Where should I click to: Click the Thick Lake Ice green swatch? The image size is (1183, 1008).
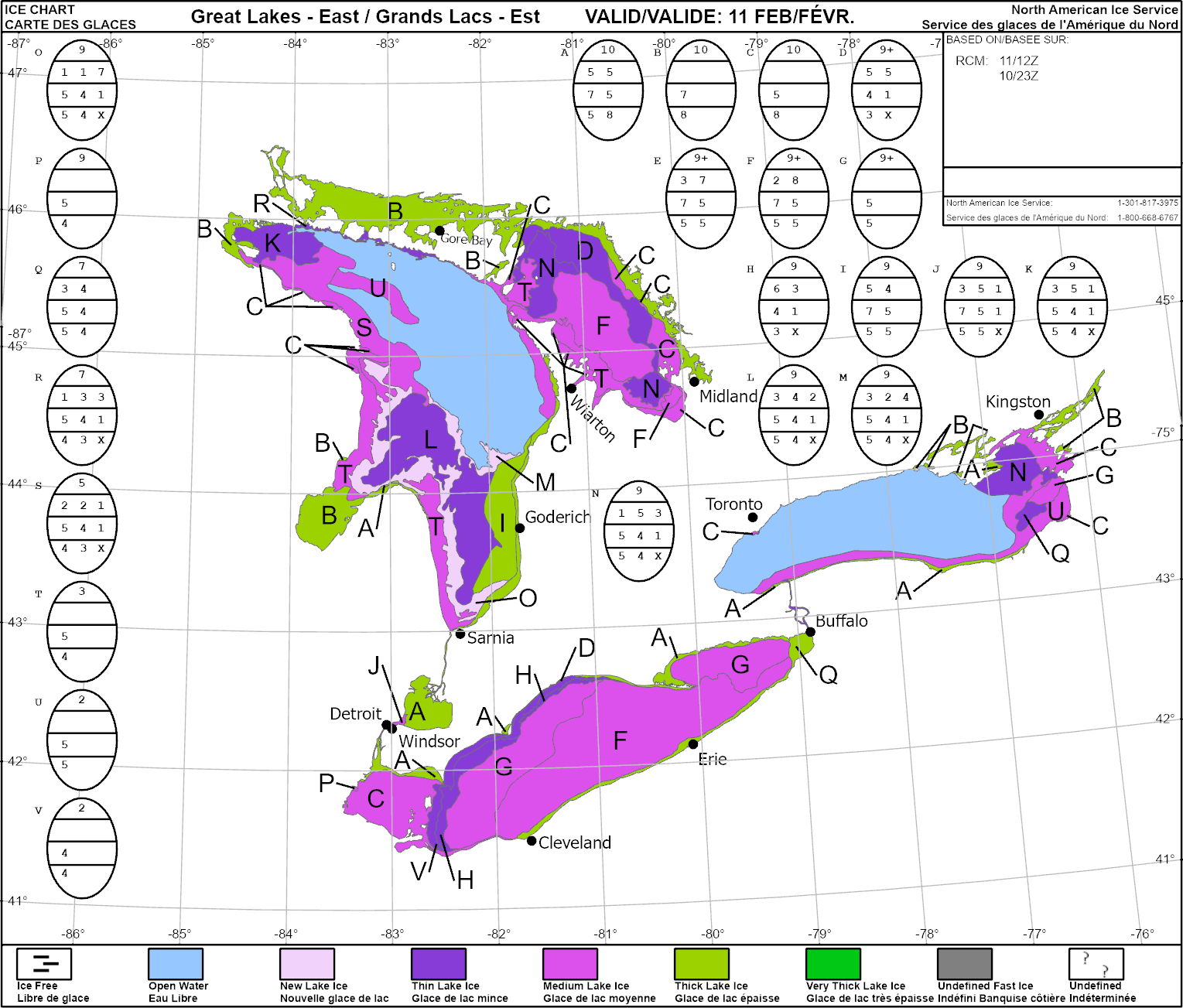(x=702, y=964)
